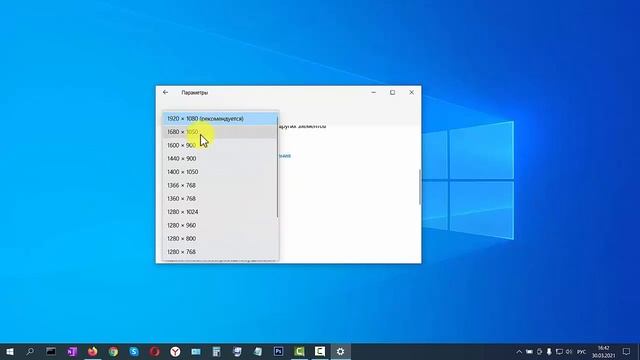This screenshot has height=360, width=640.
Task: Choose 1440 × 900 resolution
Action: (220, 159)
